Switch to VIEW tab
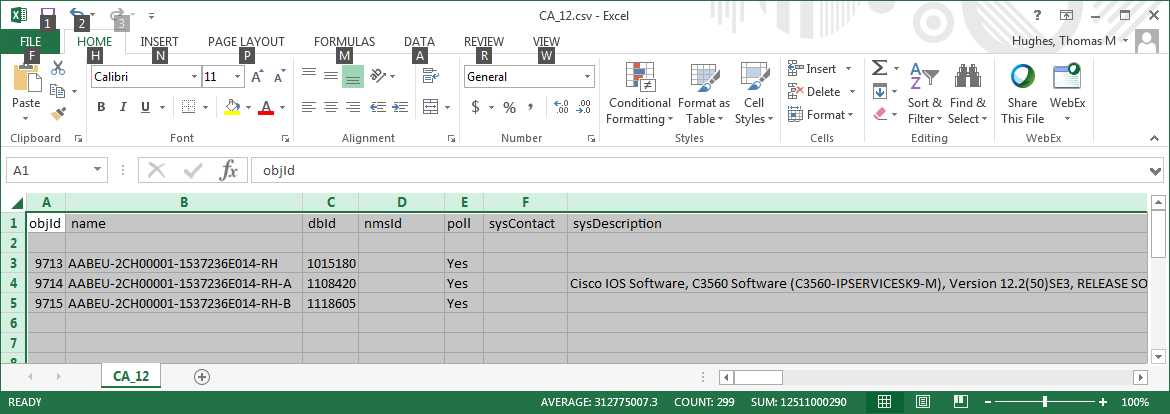Screen dimensions: 1170x414 (546, 42)
